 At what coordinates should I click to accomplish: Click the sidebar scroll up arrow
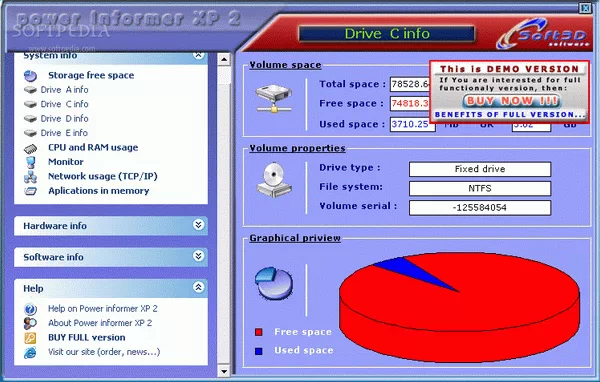click(x=224, y=59)
